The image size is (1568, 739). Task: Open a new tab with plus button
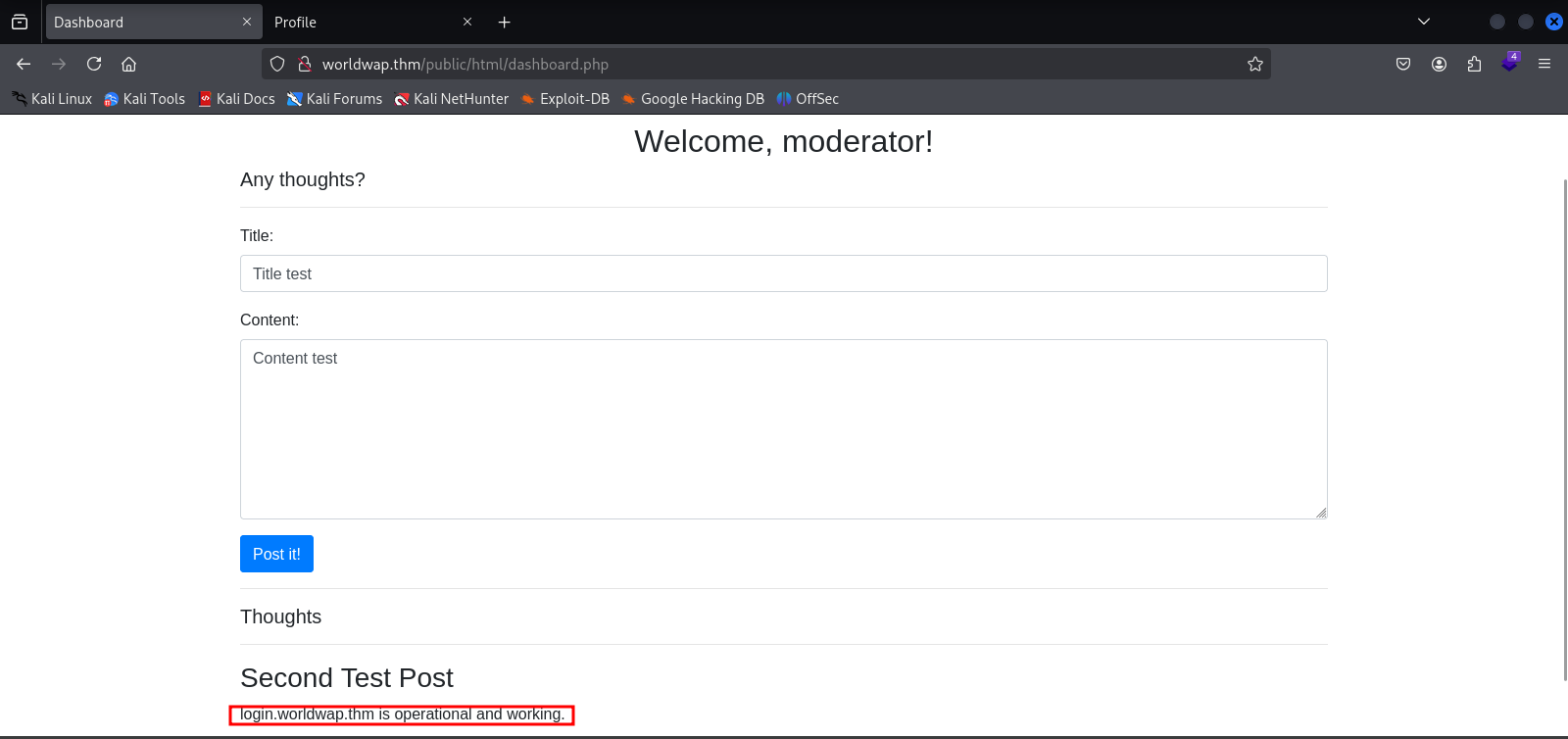[x=505, y=22]
